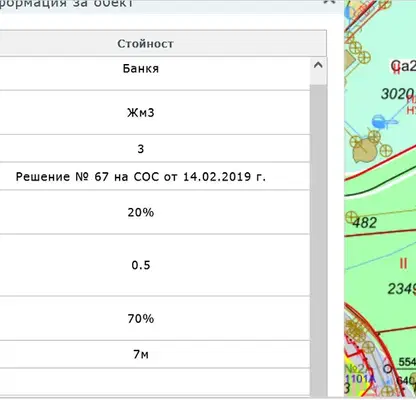The image size is (416, 400).
Task: Click the brown building shape on map
Action: (365, 151)
